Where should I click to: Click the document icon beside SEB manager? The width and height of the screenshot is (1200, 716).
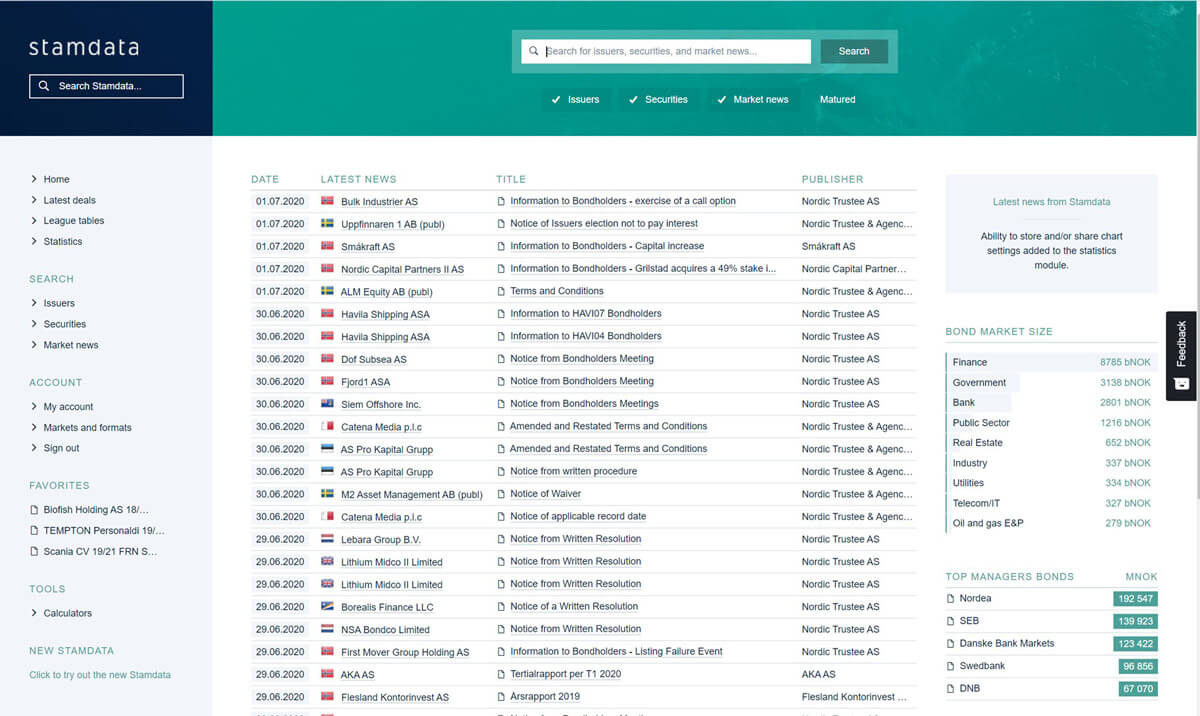951,621
